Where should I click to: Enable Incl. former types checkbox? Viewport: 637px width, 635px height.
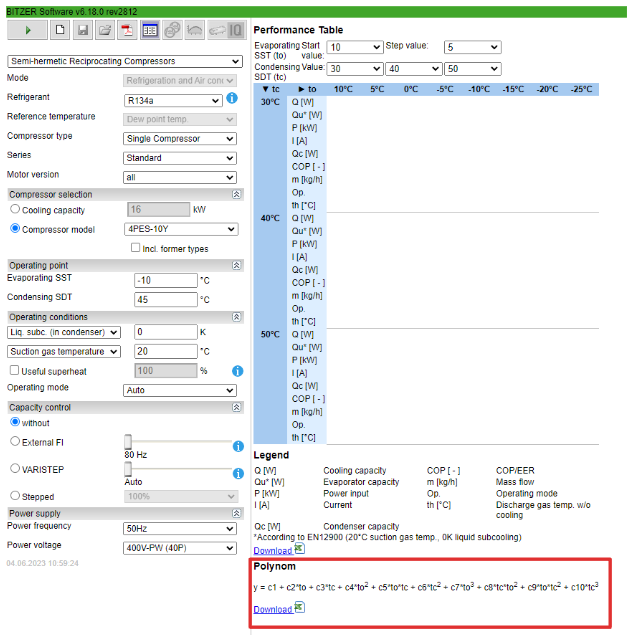click(135, 247)
